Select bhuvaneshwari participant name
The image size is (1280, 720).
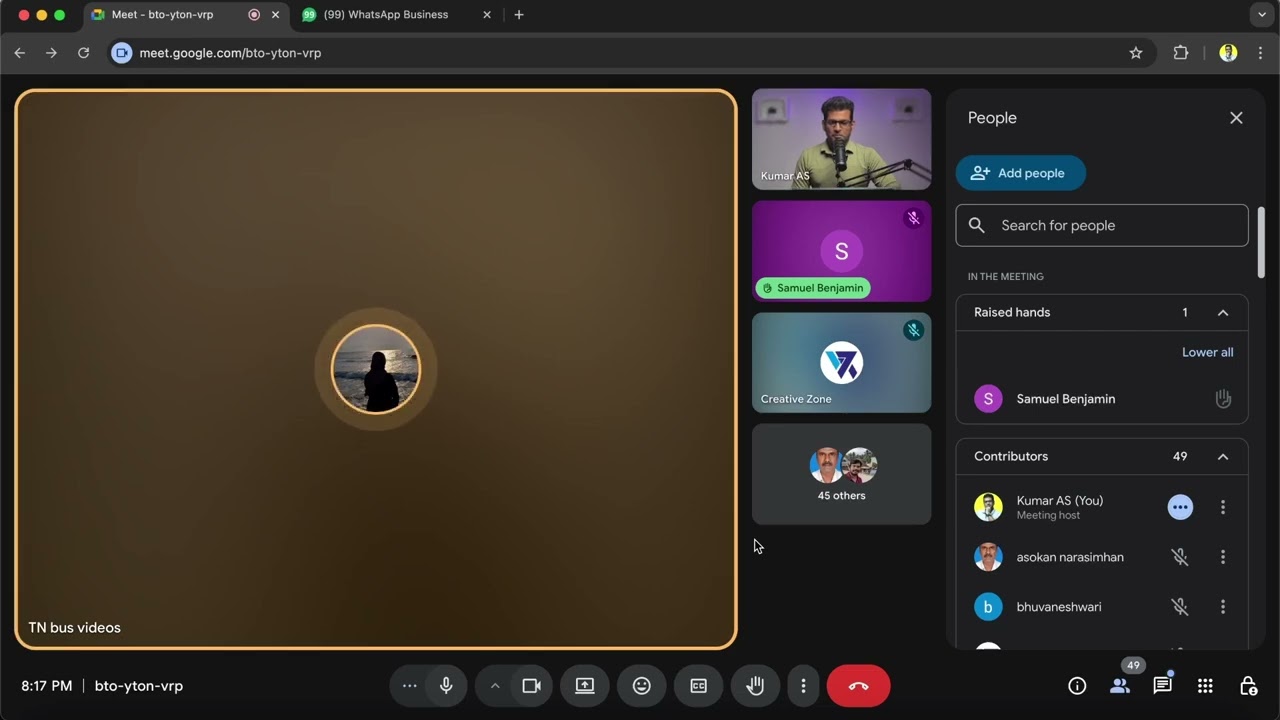[1058, 607]
